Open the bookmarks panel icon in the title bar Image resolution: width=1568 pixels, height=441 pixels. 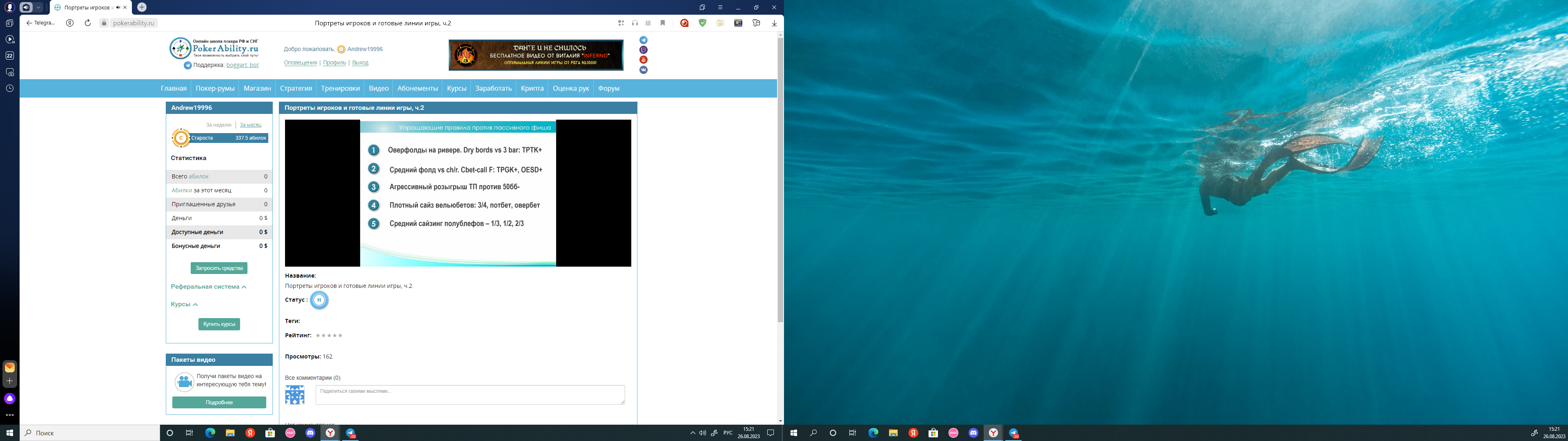[x=702, y=7]
